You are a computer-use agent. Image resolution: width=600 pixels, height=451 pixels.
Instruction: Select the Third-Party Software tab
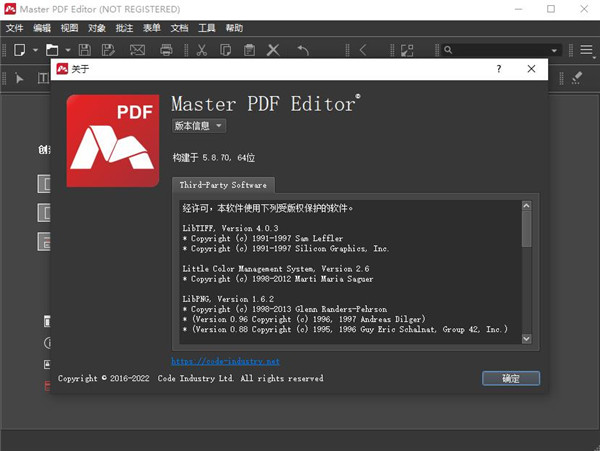[223, 185]
